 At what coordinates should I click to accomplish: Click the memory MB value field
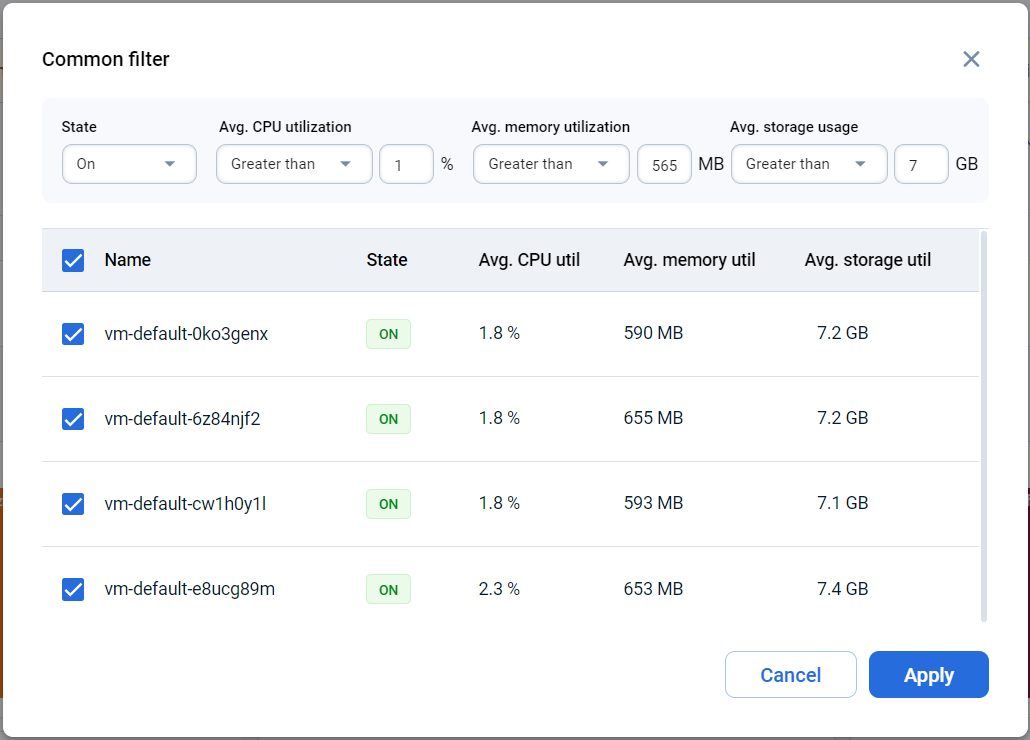pyautogui.click(x=664, y=164)
